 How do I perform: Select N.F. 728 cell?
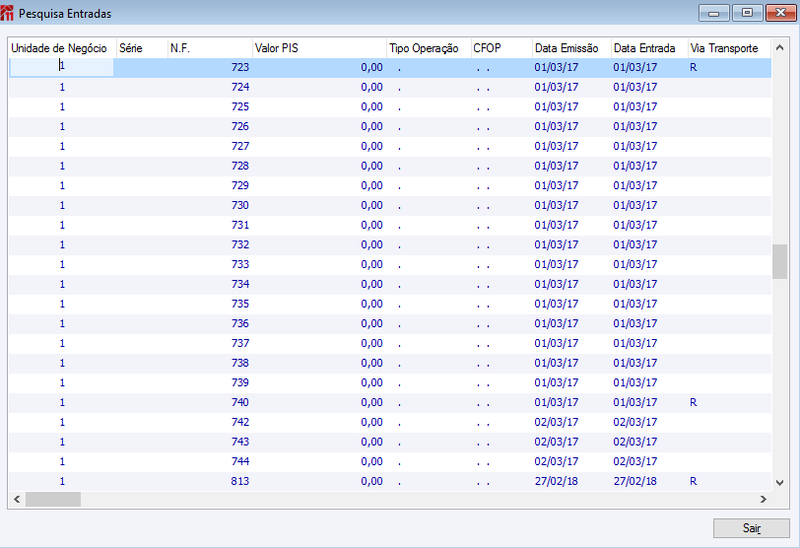(x=210, y=166)
